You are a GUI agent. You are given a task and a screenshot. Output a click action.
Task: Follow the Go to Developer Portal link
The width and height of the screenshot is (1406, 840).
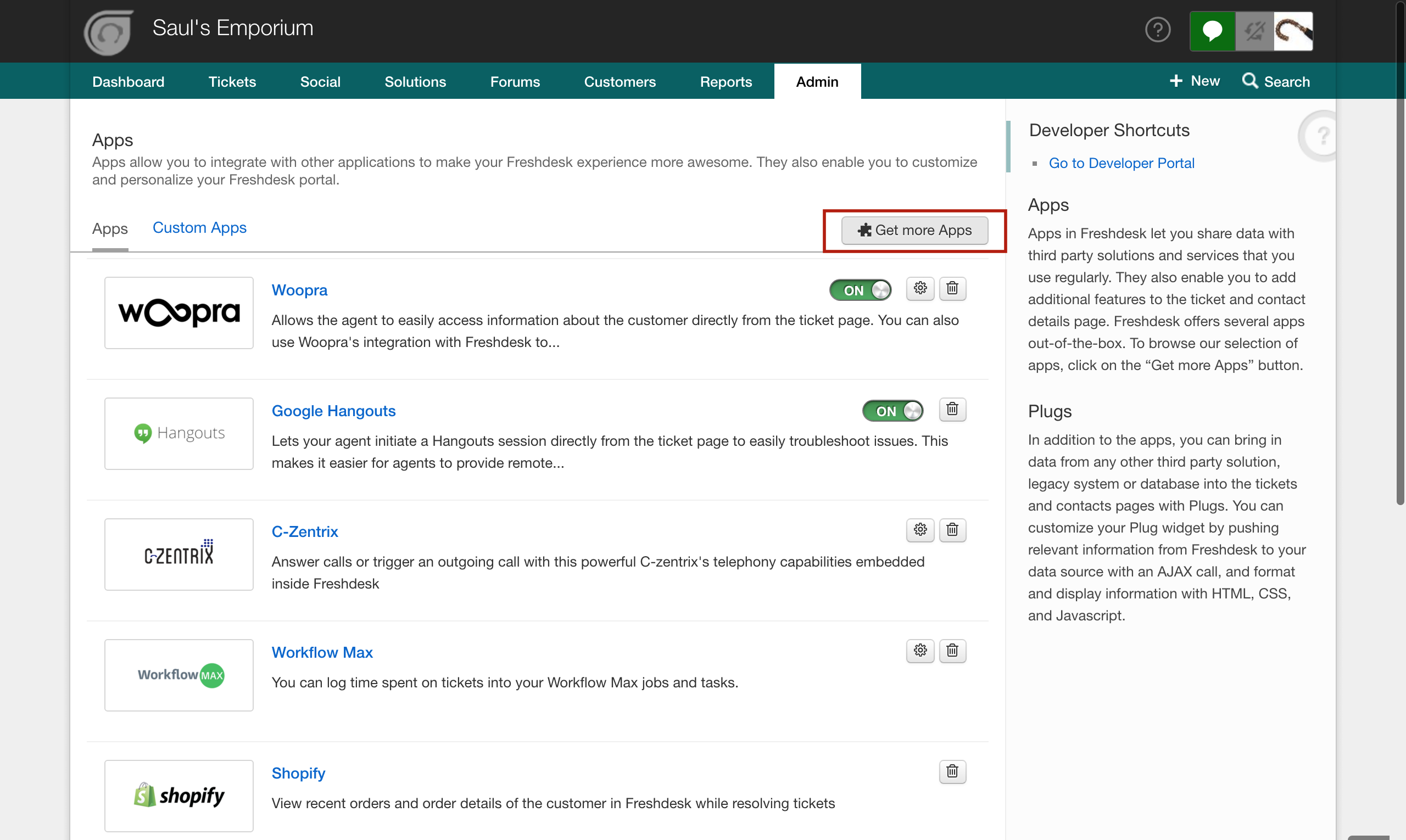(x=1121, y=163)
